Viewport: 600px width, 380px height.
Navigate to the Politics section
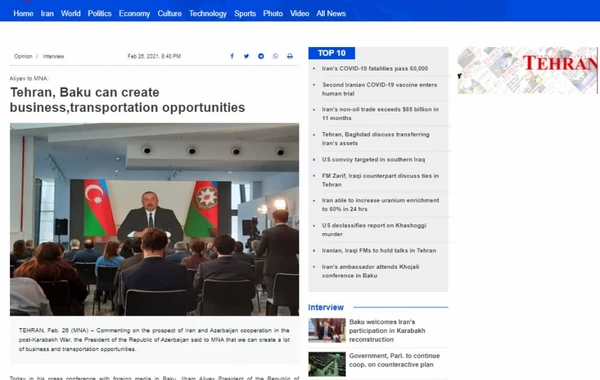[x=99, y=13]
